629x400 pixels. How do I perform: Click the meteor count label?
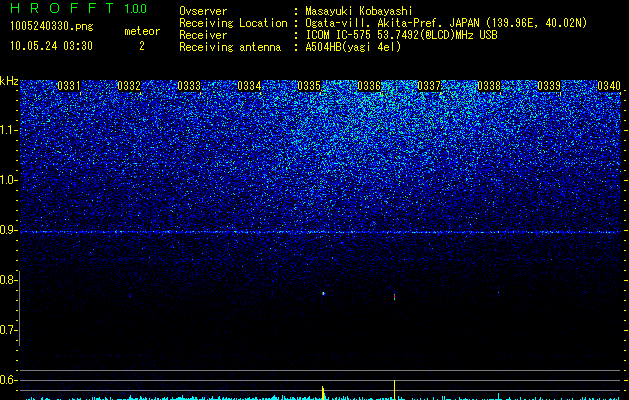click(142, 31)
